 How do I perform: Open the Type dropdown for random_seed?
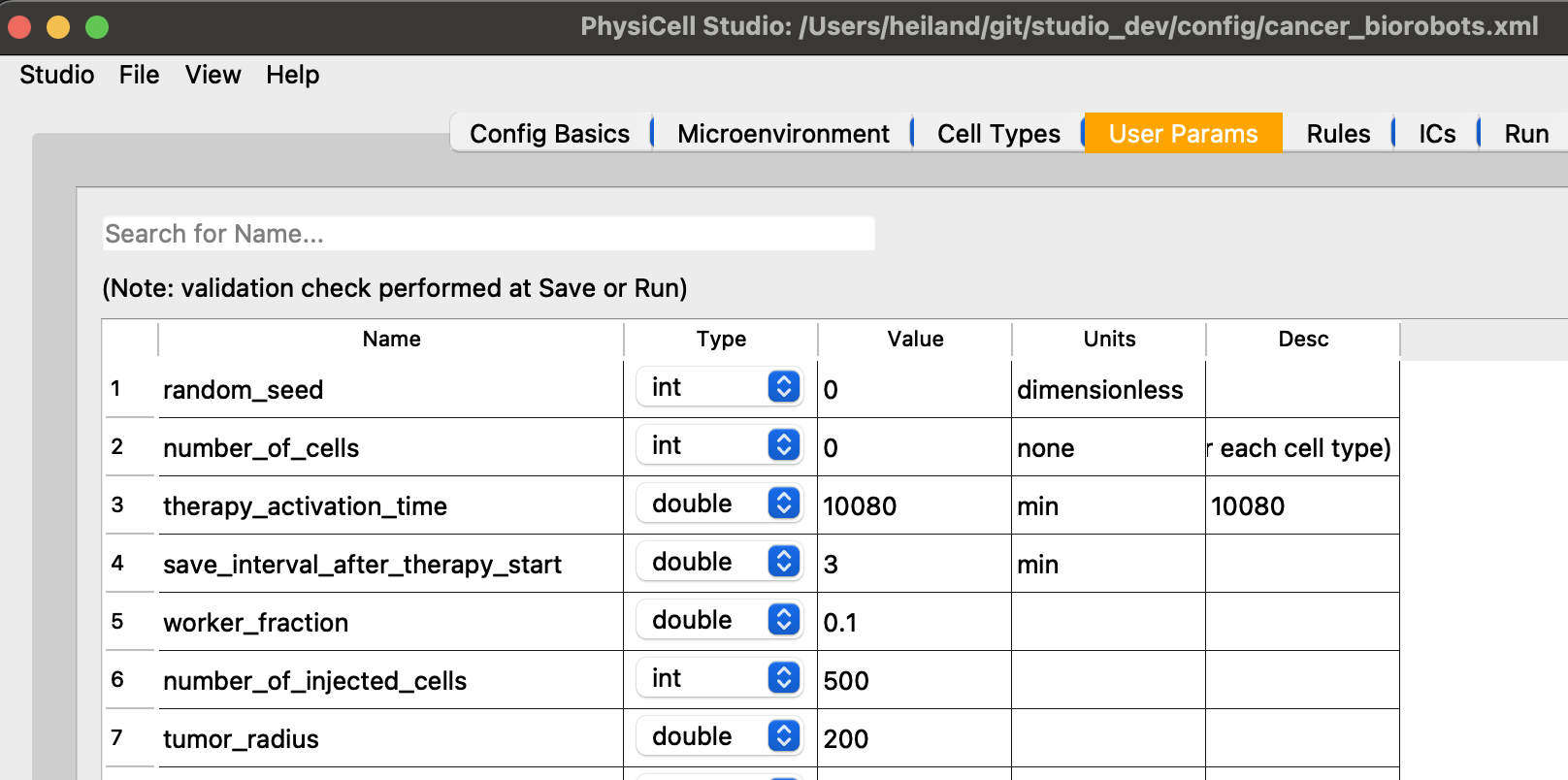click(719, 388)
